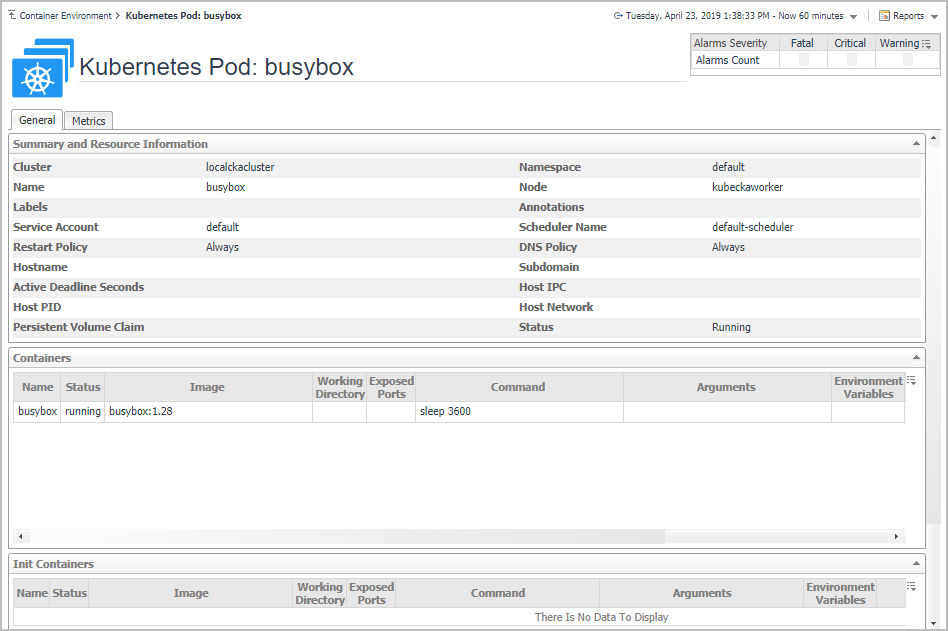This screenshot has height=631, width=948.
Task: Select the General tab
Action: (x=37, y=120)
